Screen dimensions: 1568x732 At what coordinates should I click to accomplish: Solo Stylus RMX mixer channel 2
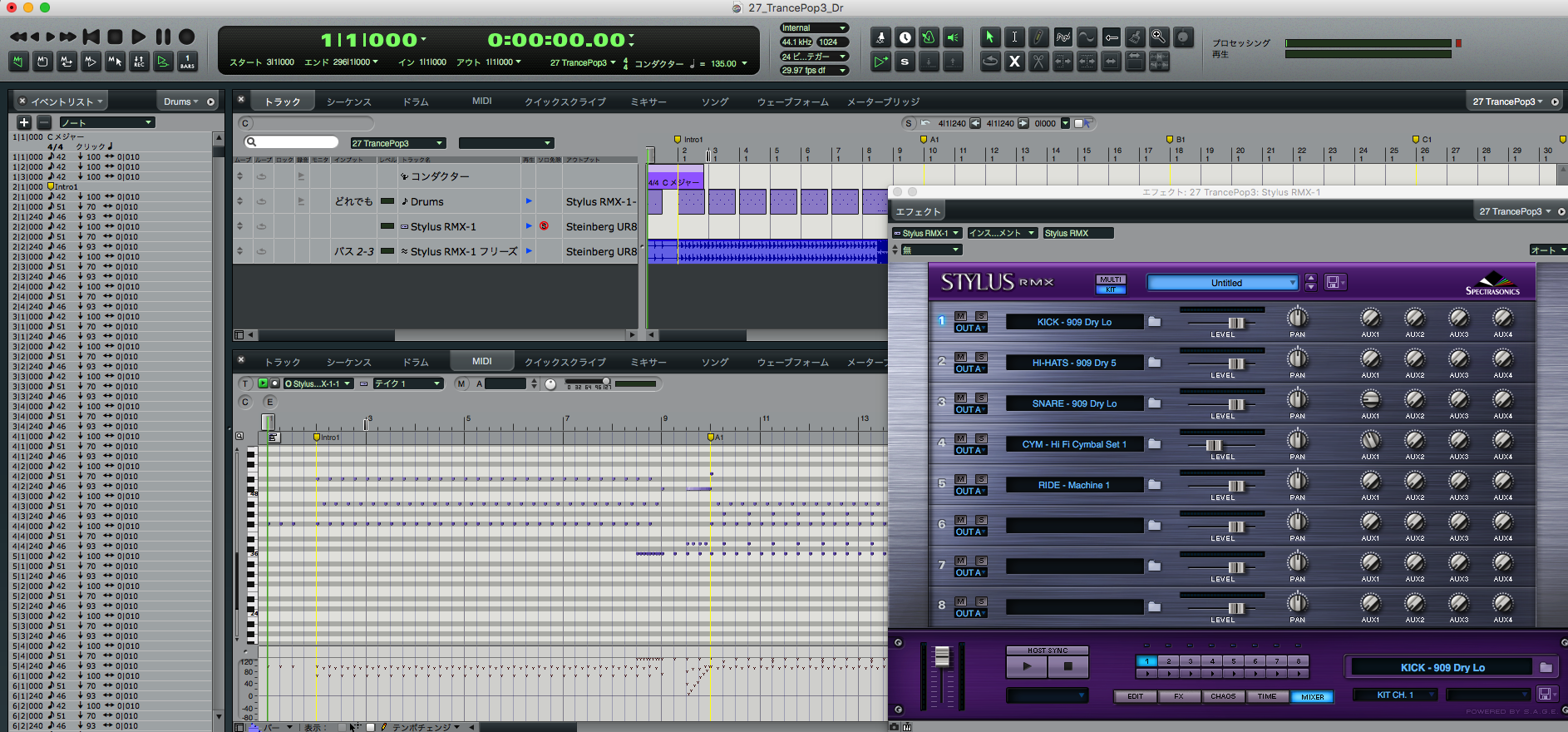[981, 357]
